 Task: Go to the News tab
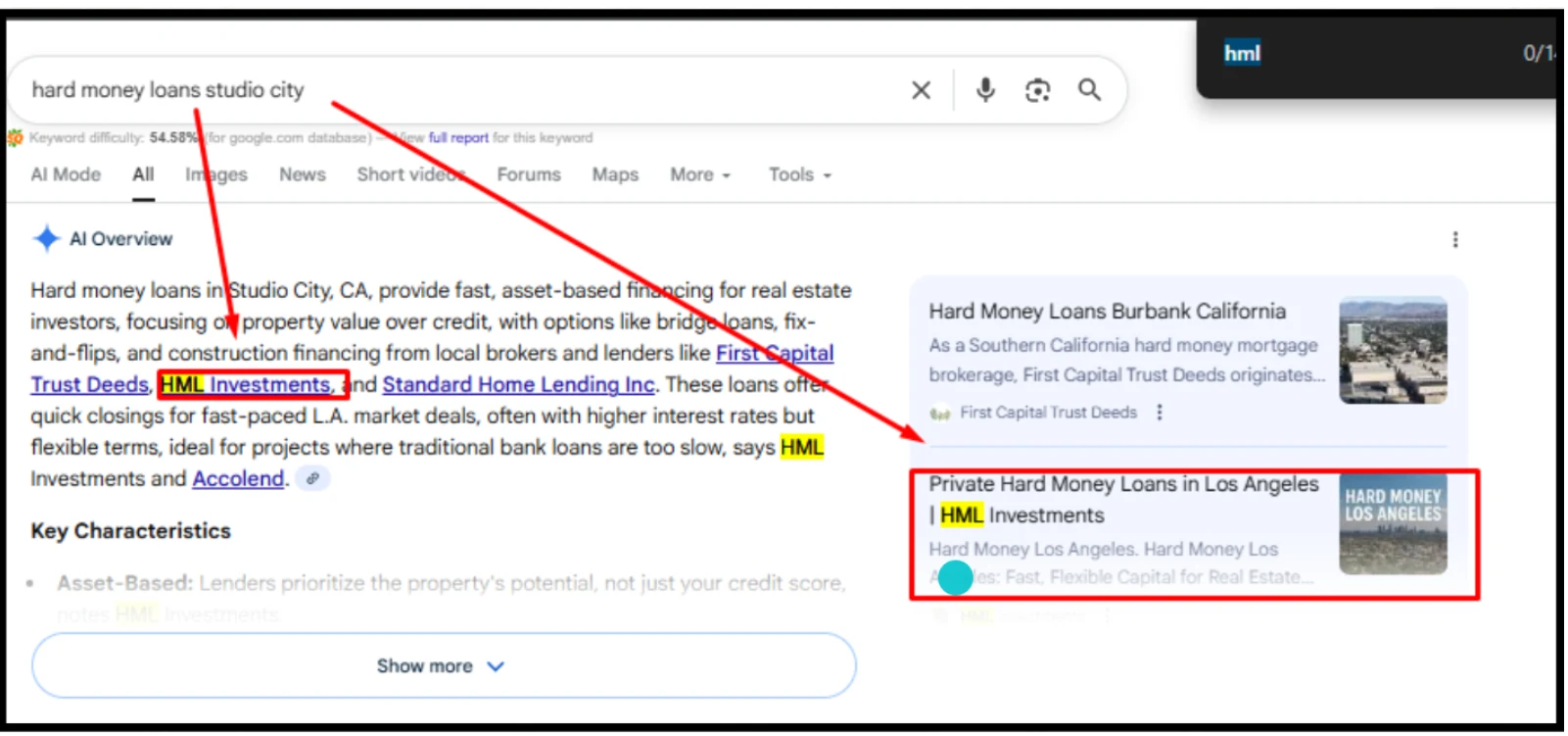[x=302, y=174]
